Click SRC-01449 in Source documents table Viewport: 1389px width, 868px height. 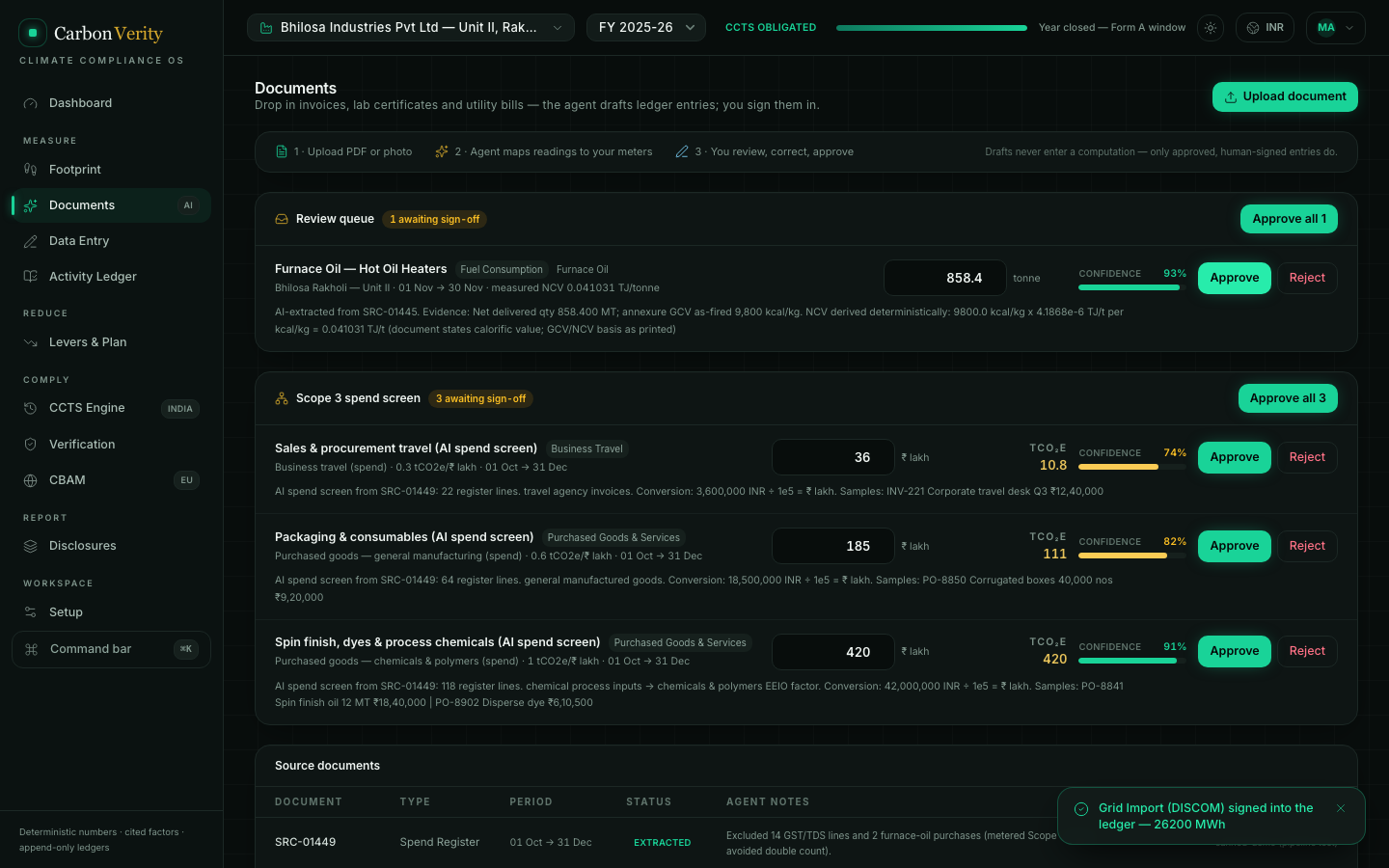point(305,842)
